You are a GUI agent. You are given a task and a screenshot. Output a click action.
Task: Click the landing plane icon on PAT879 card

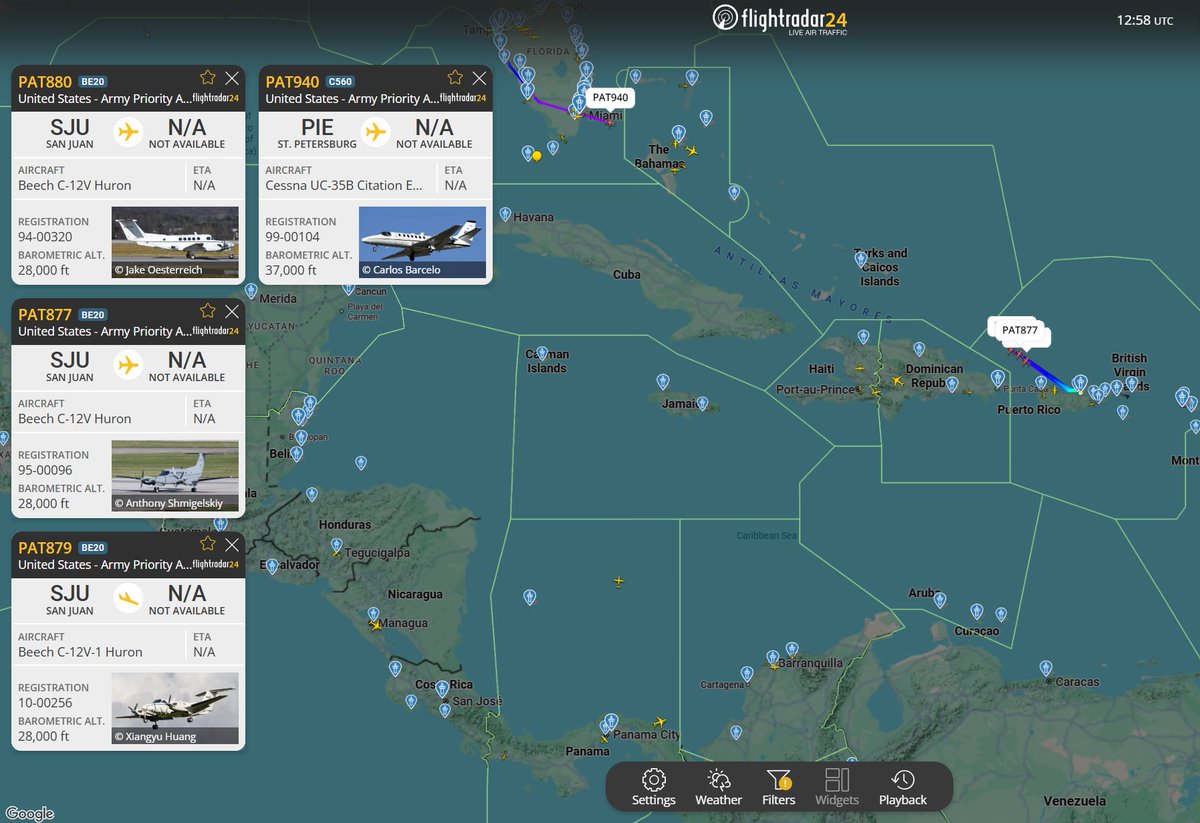(128, 597)
